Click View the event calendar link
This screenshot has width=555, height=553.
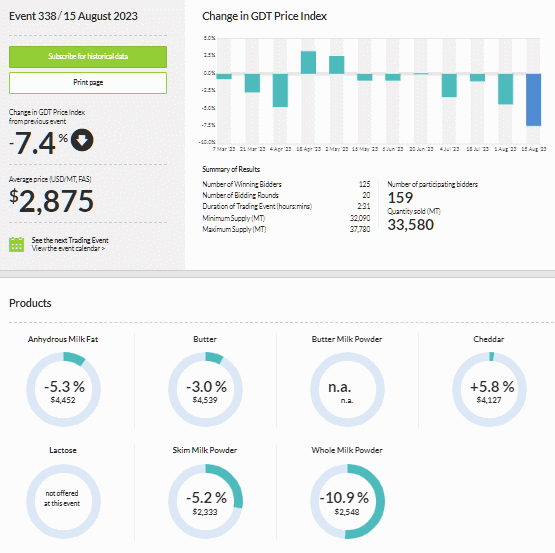(x=68, y=249)
